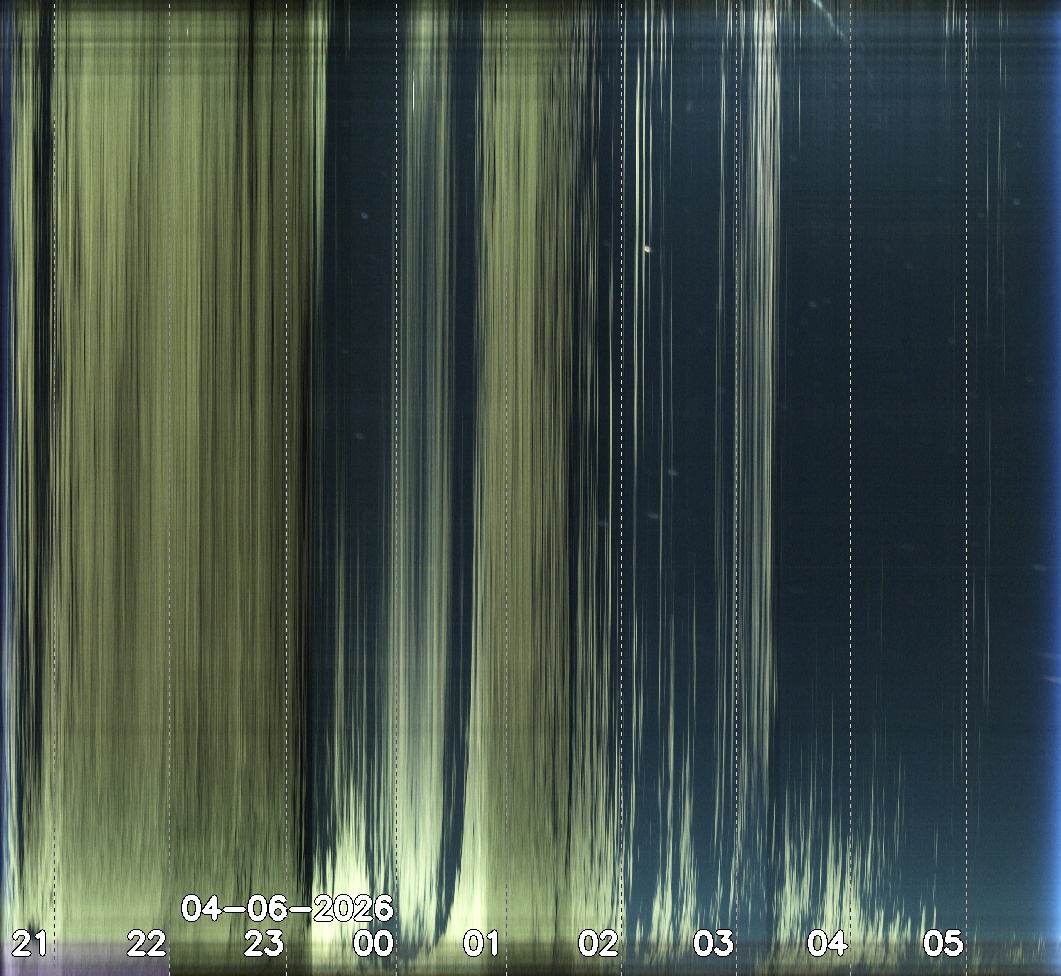This screenshot has height=976, width=1061.
Task: Click the bright white dot in the sky
Action: click(x=647, y=249)
